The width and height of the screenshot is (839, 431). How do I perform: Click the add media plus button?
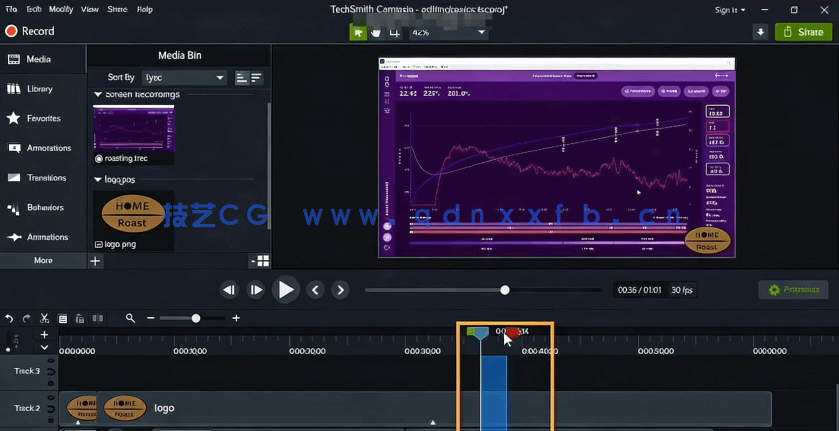tap(95, 261)
